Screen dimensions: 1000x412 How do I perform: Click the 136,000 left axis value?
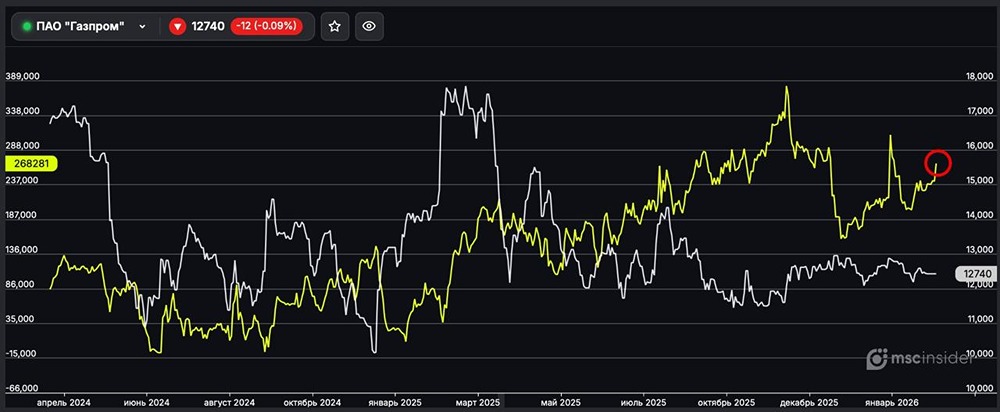click(x=22, y=250)
